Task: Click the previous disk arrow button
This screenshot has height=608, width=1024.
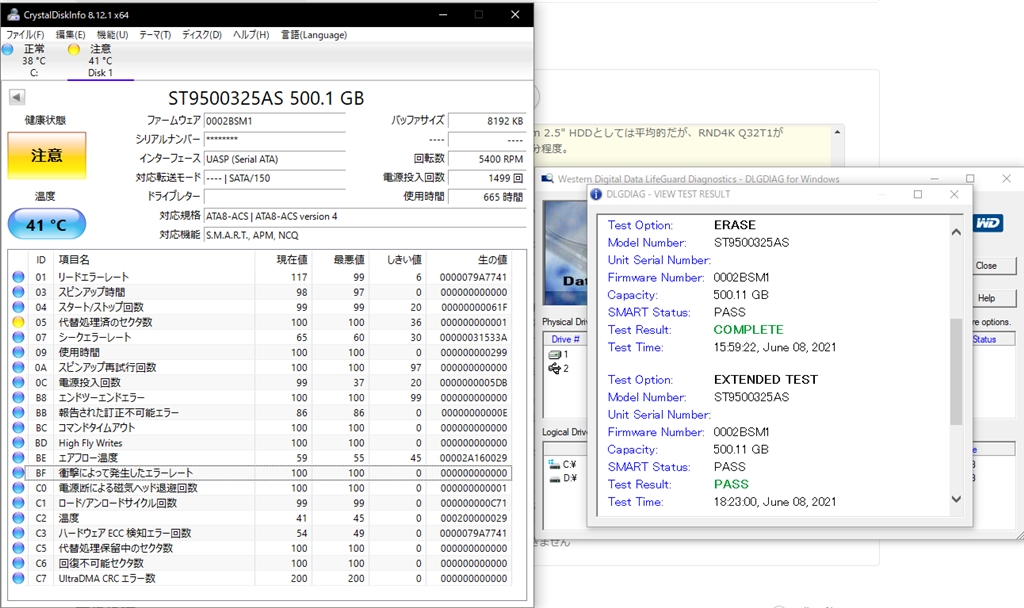Action: click(x=17, y=97)
